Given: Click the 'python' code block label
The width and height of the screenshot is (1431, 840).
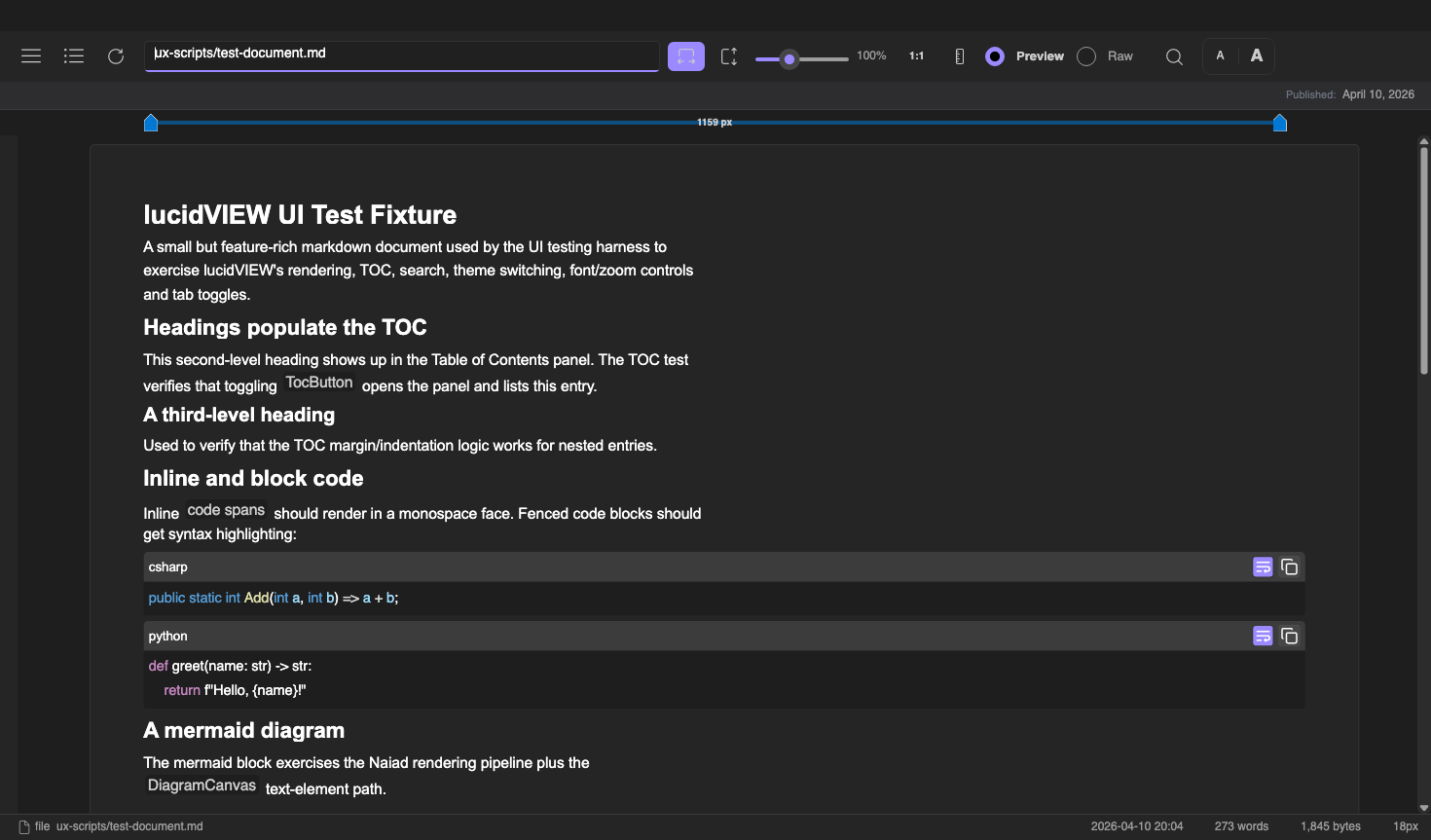Looking at the screenshot, I should pos(168,636).
